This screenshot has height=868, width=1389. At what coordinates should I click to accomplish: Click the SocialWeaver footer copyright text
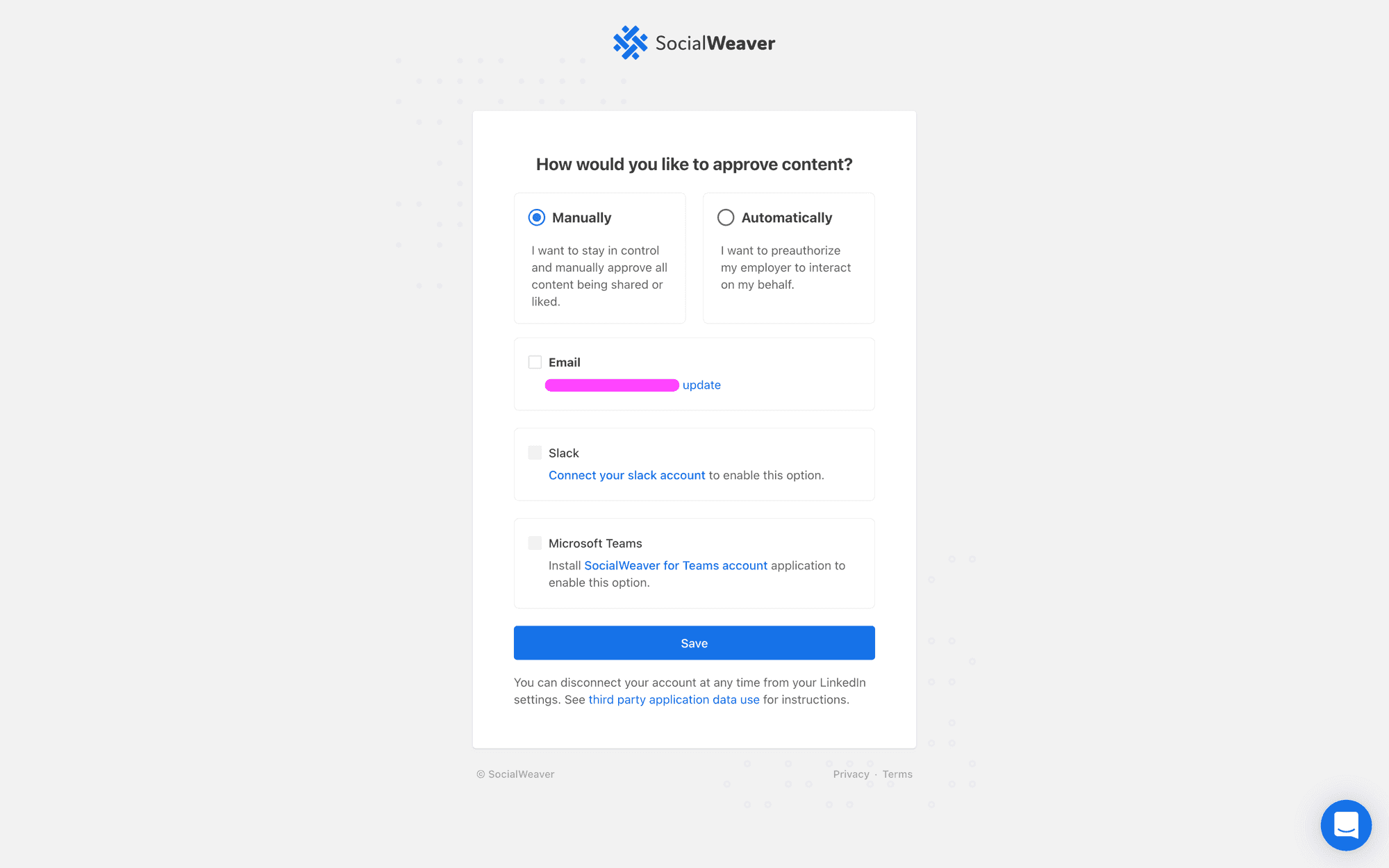click(x=515, y=774)
